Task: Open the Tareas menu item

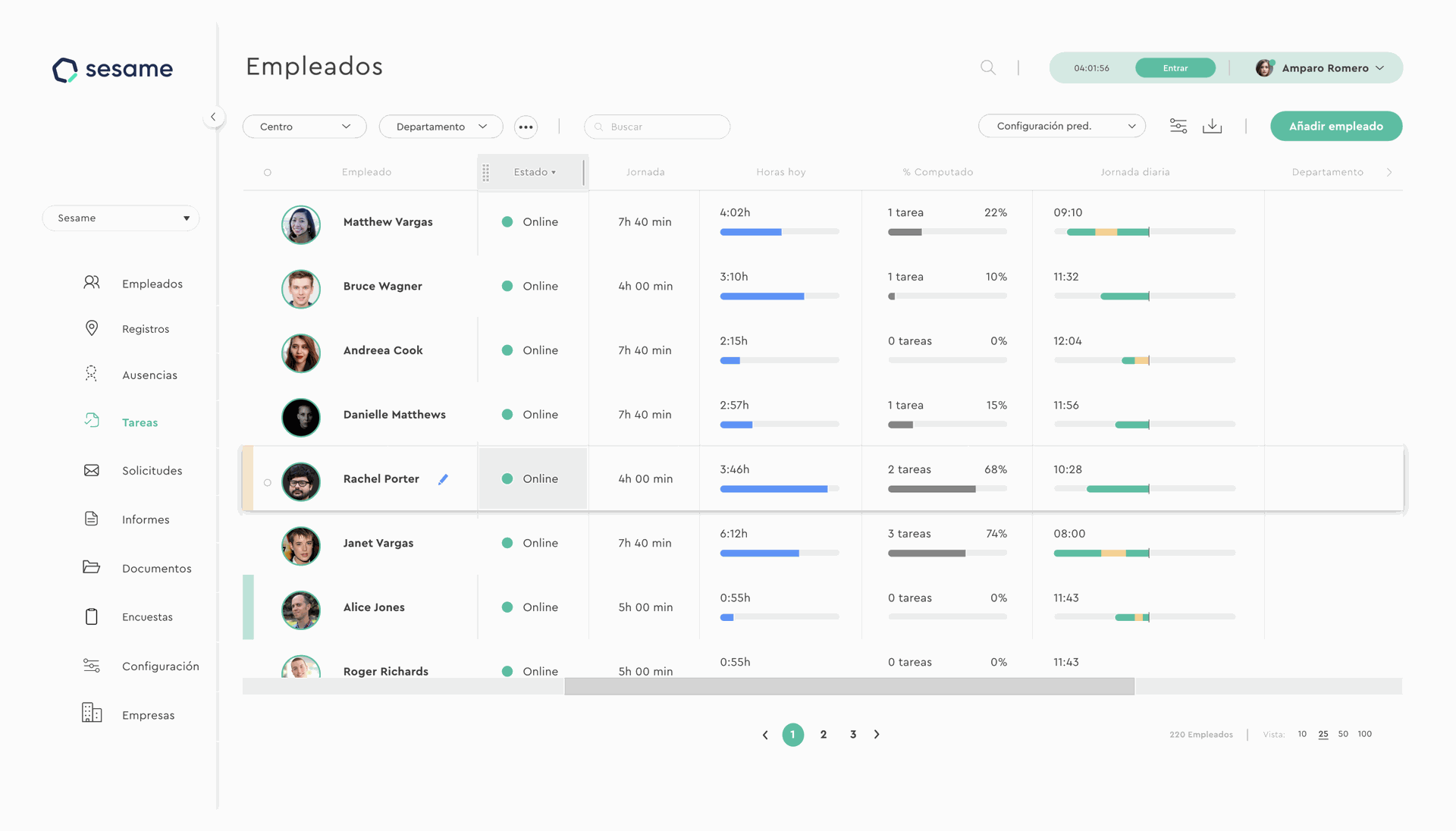Action: point(140,422)
